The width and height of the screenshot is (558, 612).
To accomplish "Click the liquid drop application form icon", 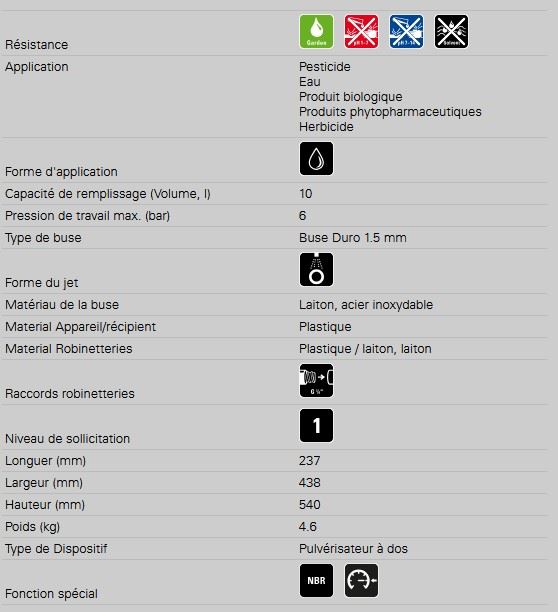I will tap(316, 158).
